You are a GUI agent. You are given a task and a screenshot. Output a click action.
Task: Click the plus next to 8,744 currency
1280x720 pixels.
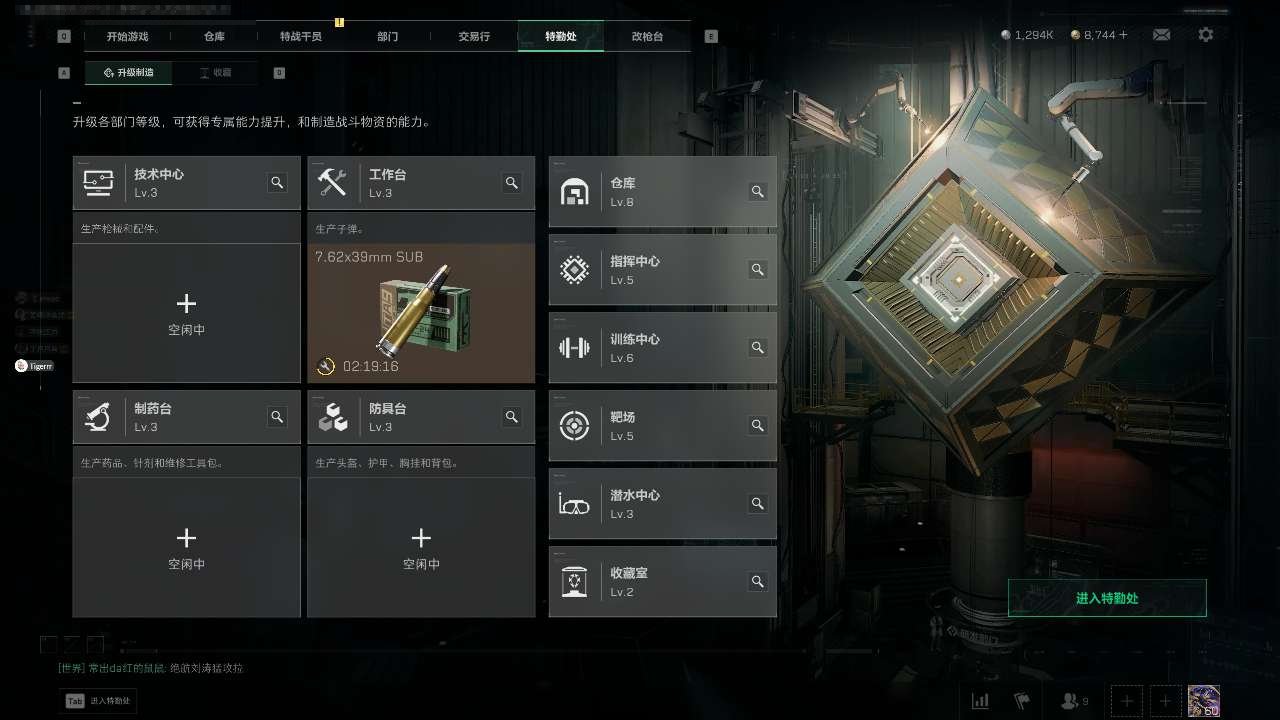pos(1124,35)
